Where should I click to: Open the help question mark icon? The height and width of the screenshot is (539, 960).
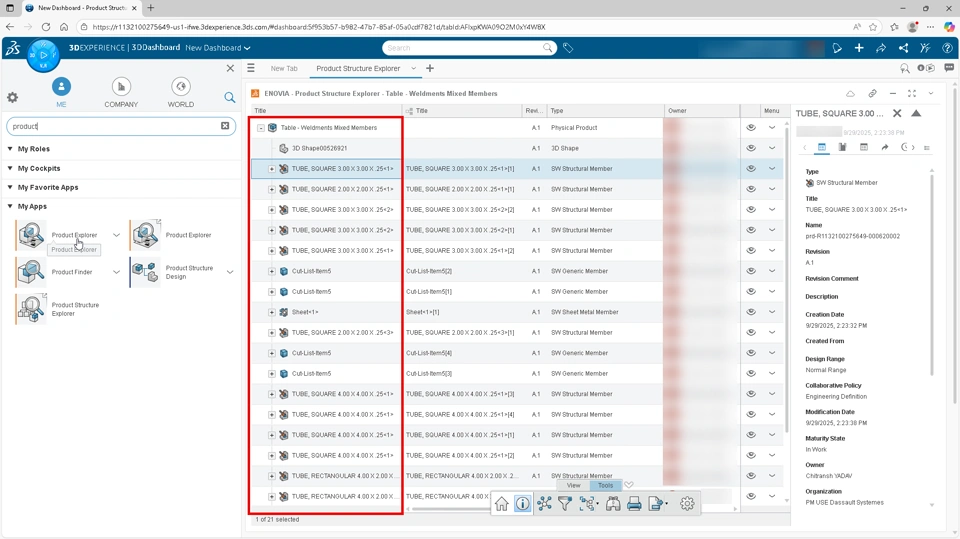[947, 48]
